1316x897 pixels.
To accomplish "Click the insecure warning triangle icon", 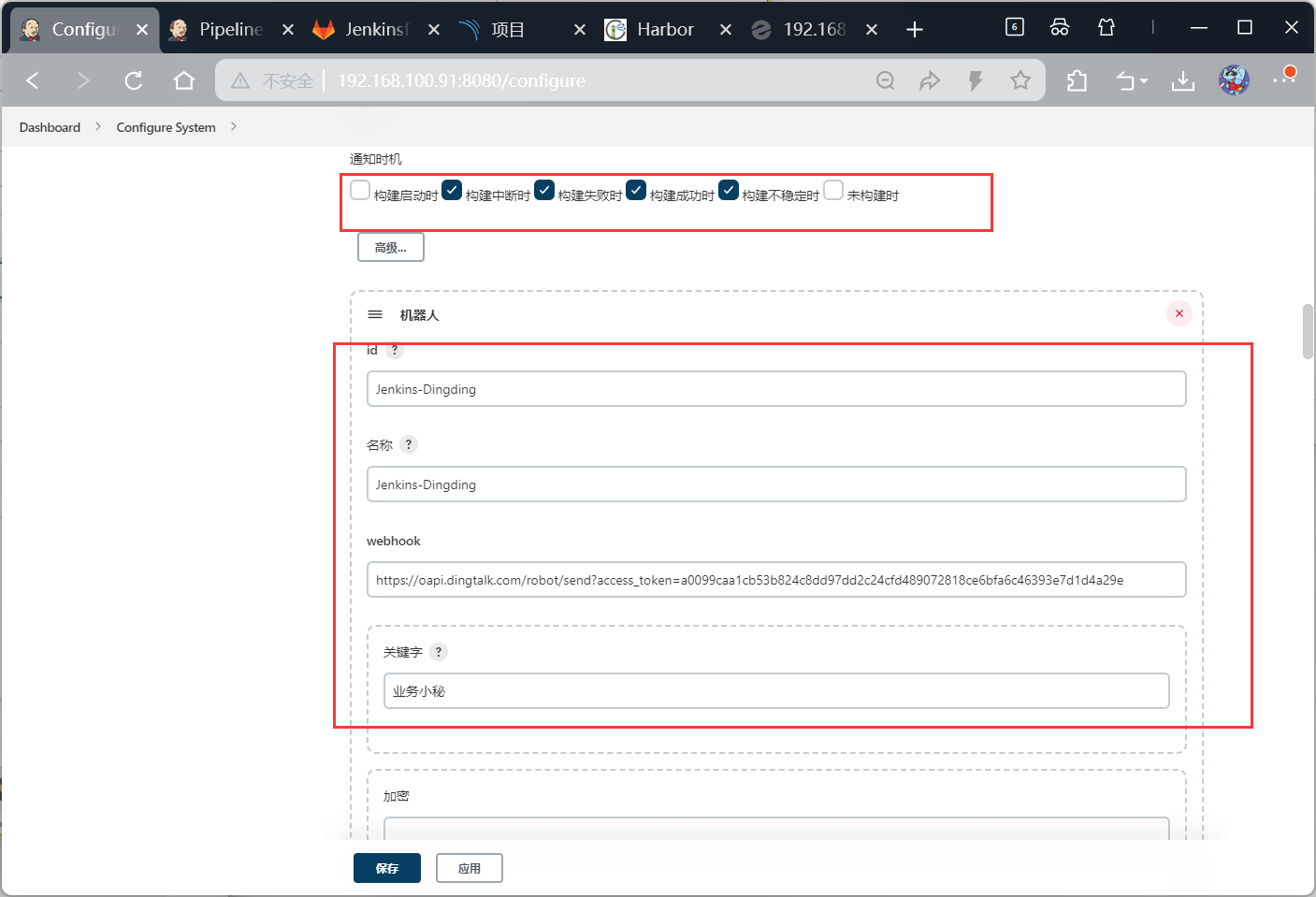I will 240,81.
